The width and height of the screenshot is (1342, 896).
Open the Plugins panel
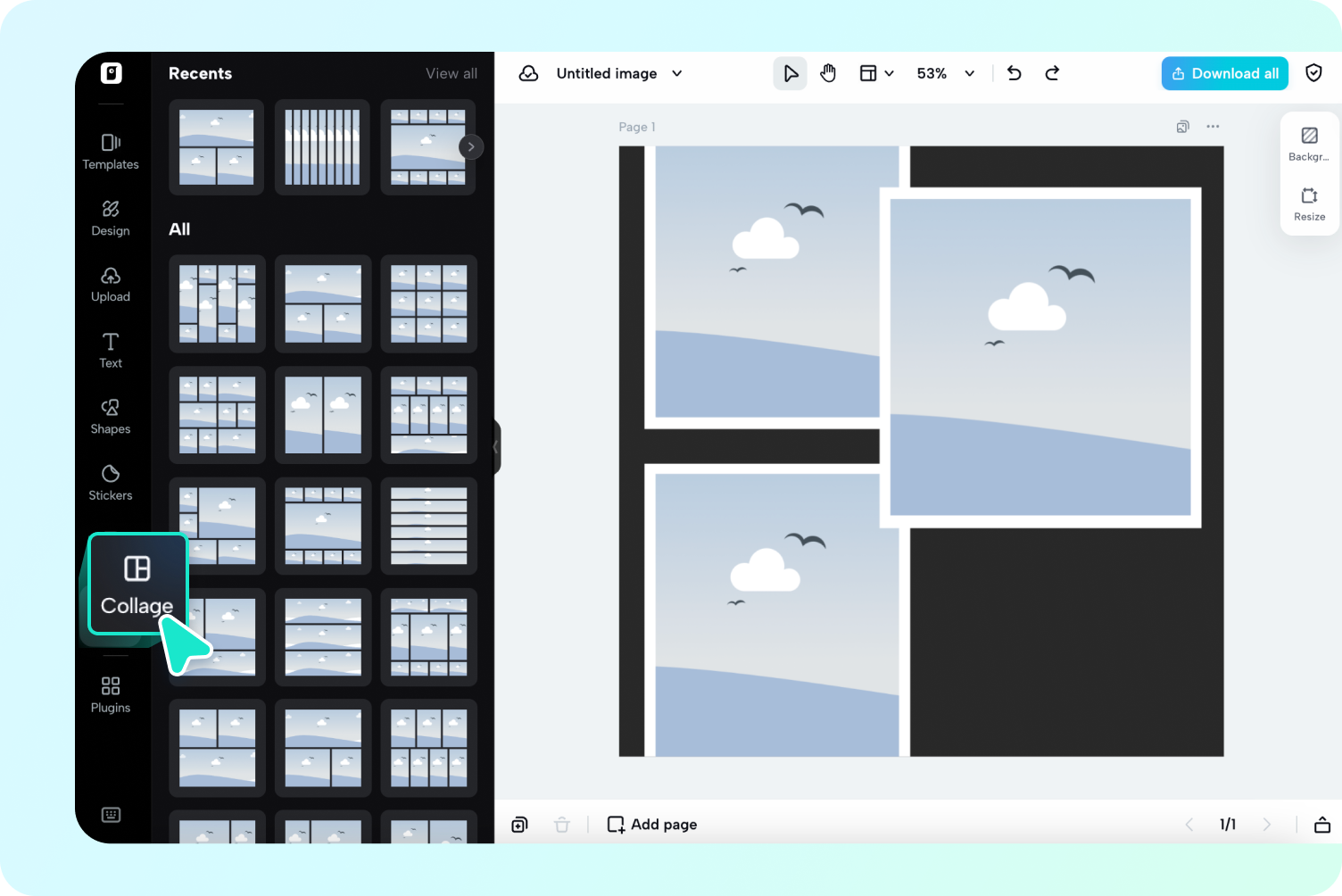click(111, 694)
